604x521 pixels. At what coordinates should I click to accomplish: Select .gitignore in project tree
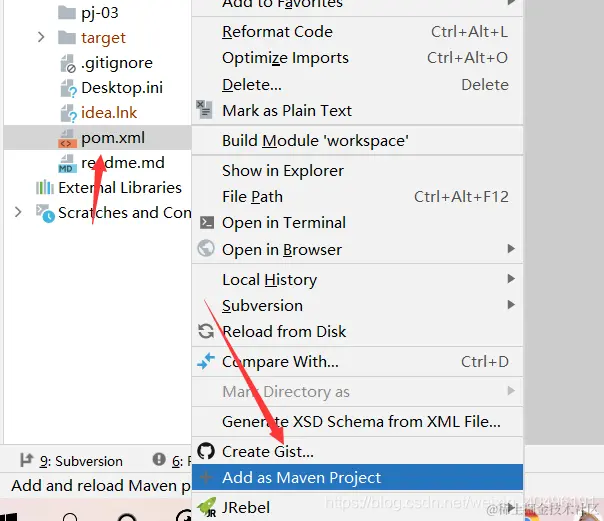tap(117, 63)
